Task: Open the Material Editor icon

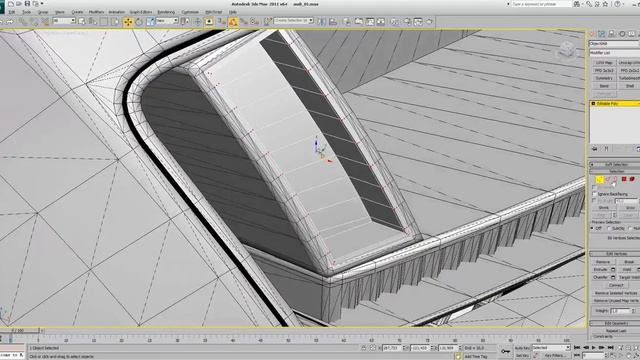Action: 395,22
